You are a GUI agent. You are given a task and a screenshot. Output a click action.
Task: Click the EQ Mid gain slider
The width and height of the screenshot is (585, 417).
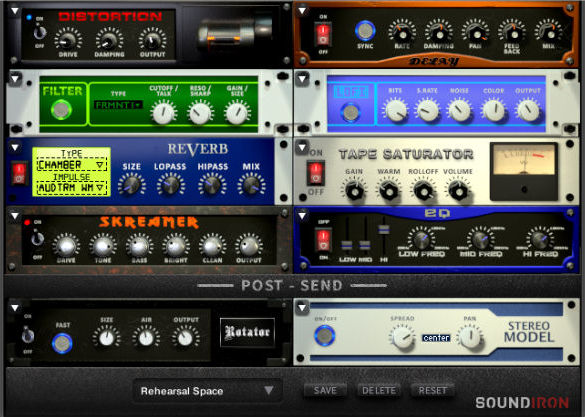click(x=365, y=245)
